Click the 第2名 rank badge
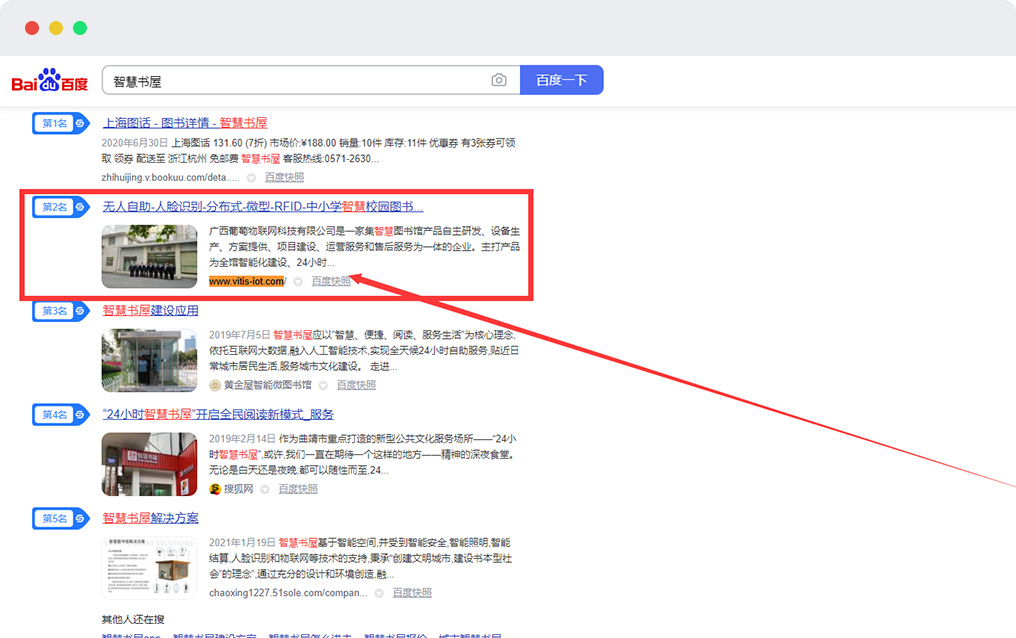Viewport: 1016px width, 638px height. [60, 207]
